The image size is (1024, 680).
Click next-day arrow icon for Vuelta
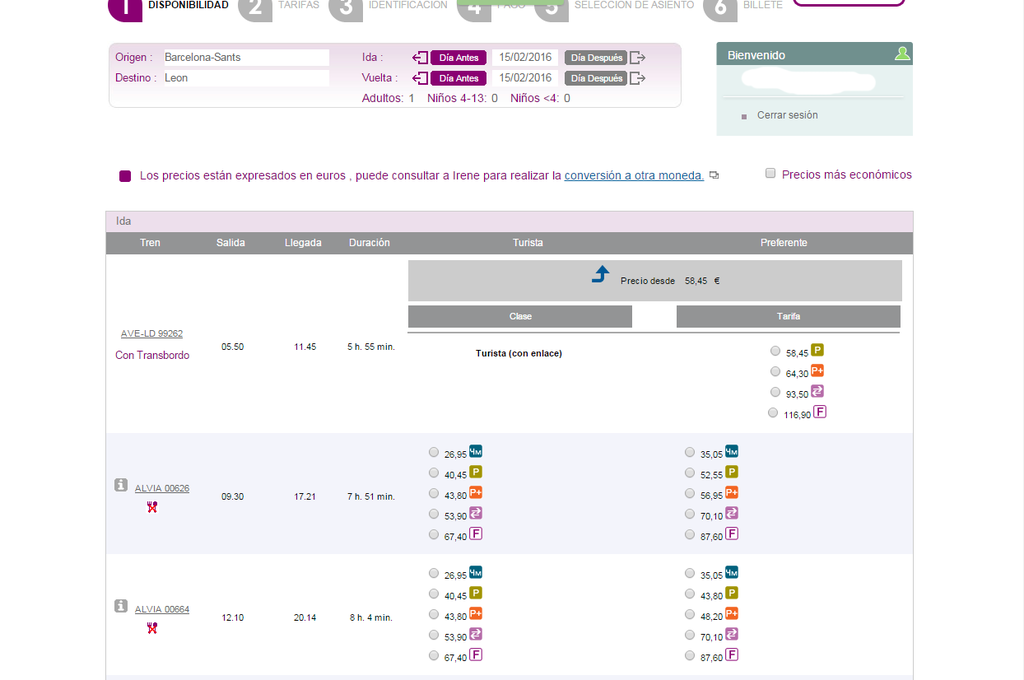pos(637,78)
